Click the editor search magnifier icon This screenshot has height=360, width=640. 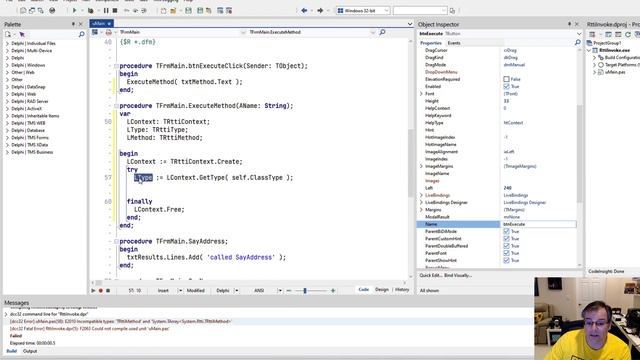(x=382, y=32)
